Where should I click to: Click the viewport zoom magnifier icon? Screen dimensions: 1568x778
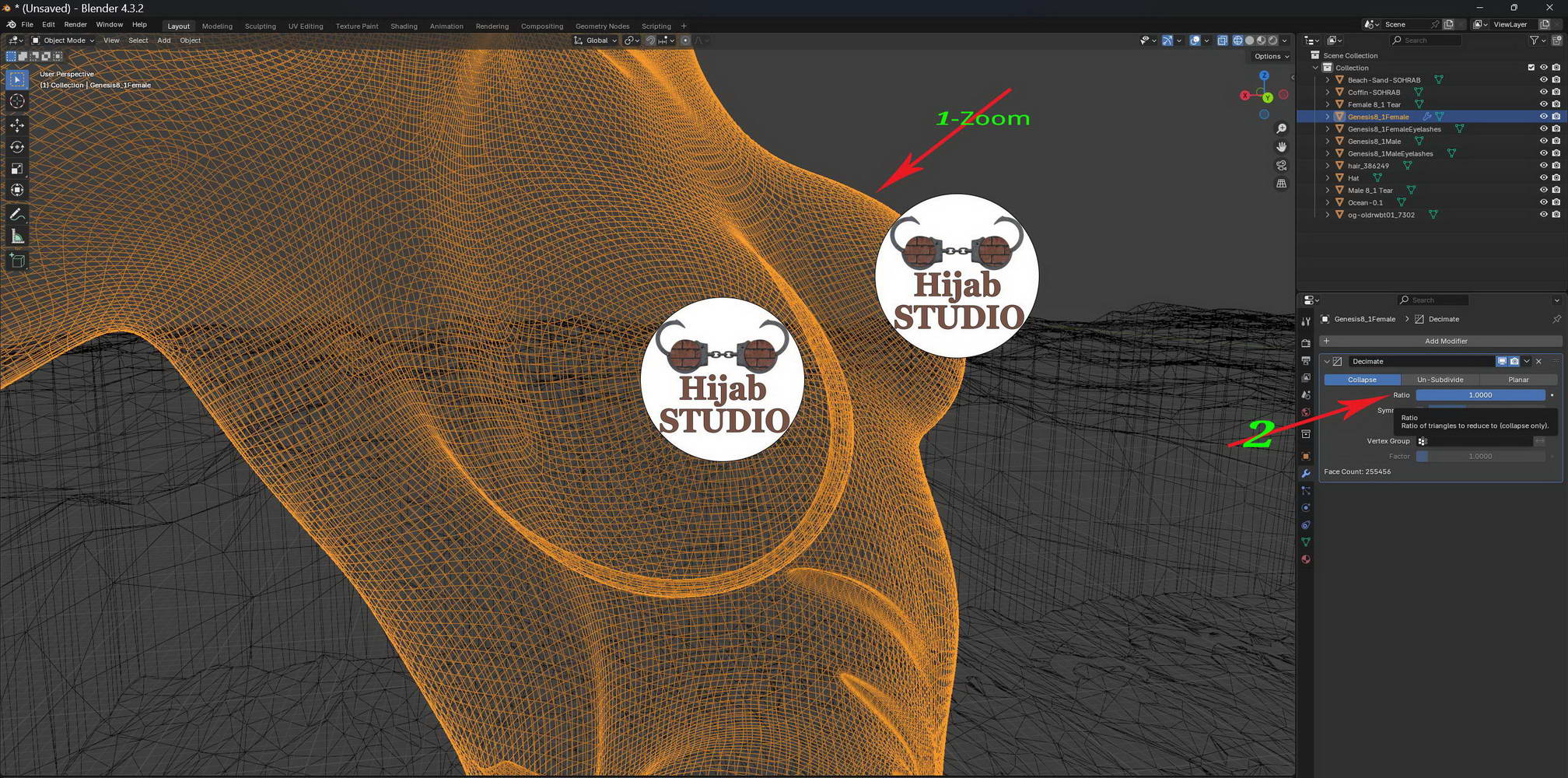[1282, 128]
